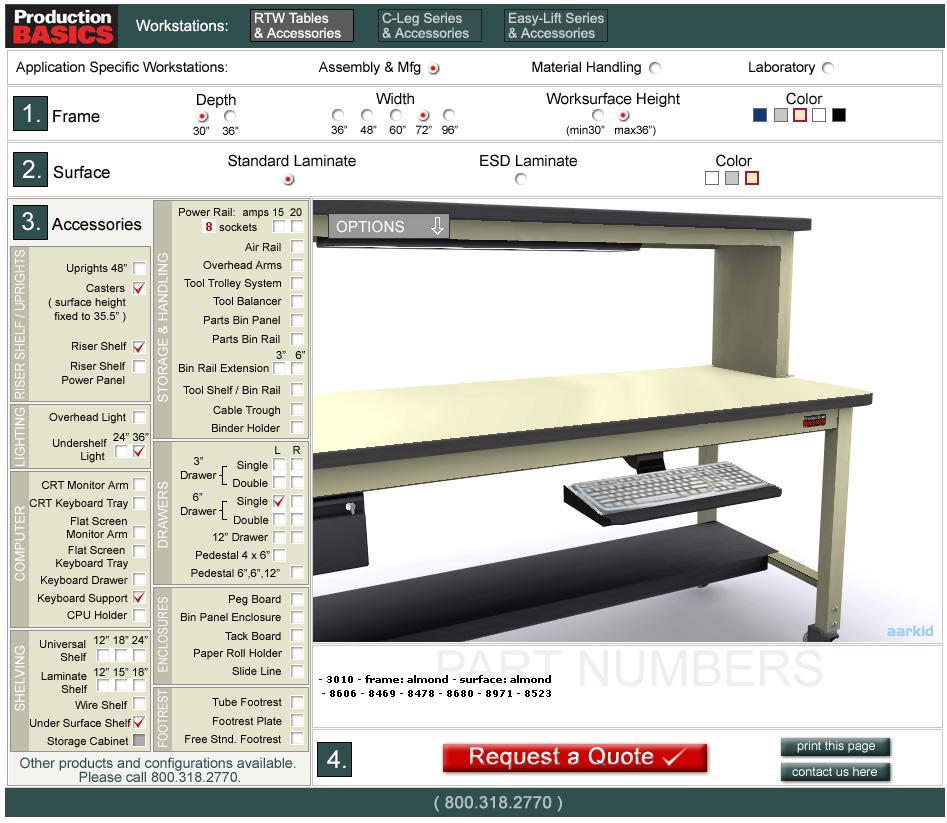Screen dimensions: 947x823
Task: Open the C-Leg Series & Accessories tab
Action: pos(429,26)
